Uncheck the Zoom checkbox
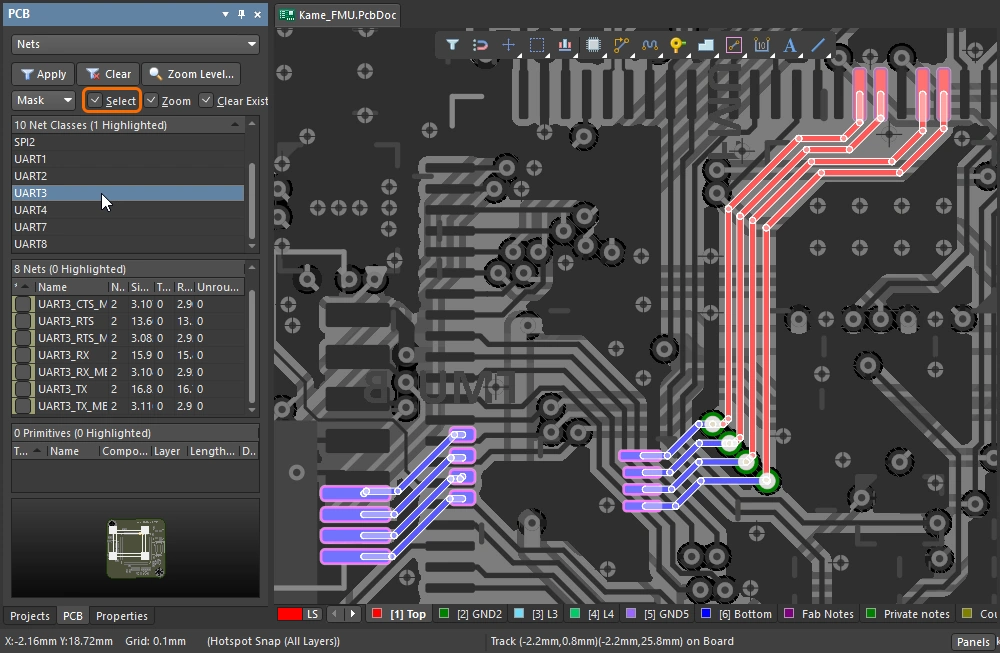Viewport: 1000px width, 653px height. point(152,101)
